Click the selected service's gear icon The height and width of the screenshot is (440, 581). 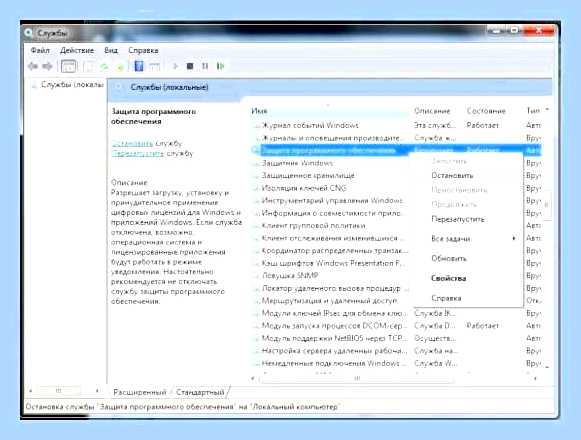click(x=255, y=150)
